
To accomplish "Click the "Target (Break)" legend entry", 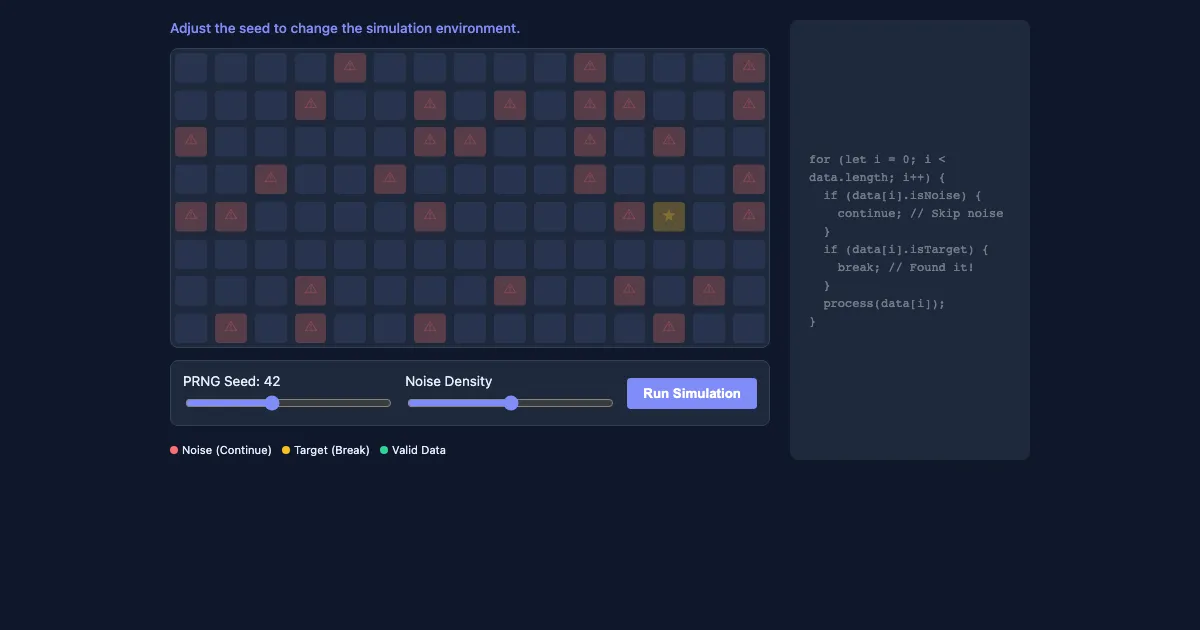I will [x=326, y=450].
